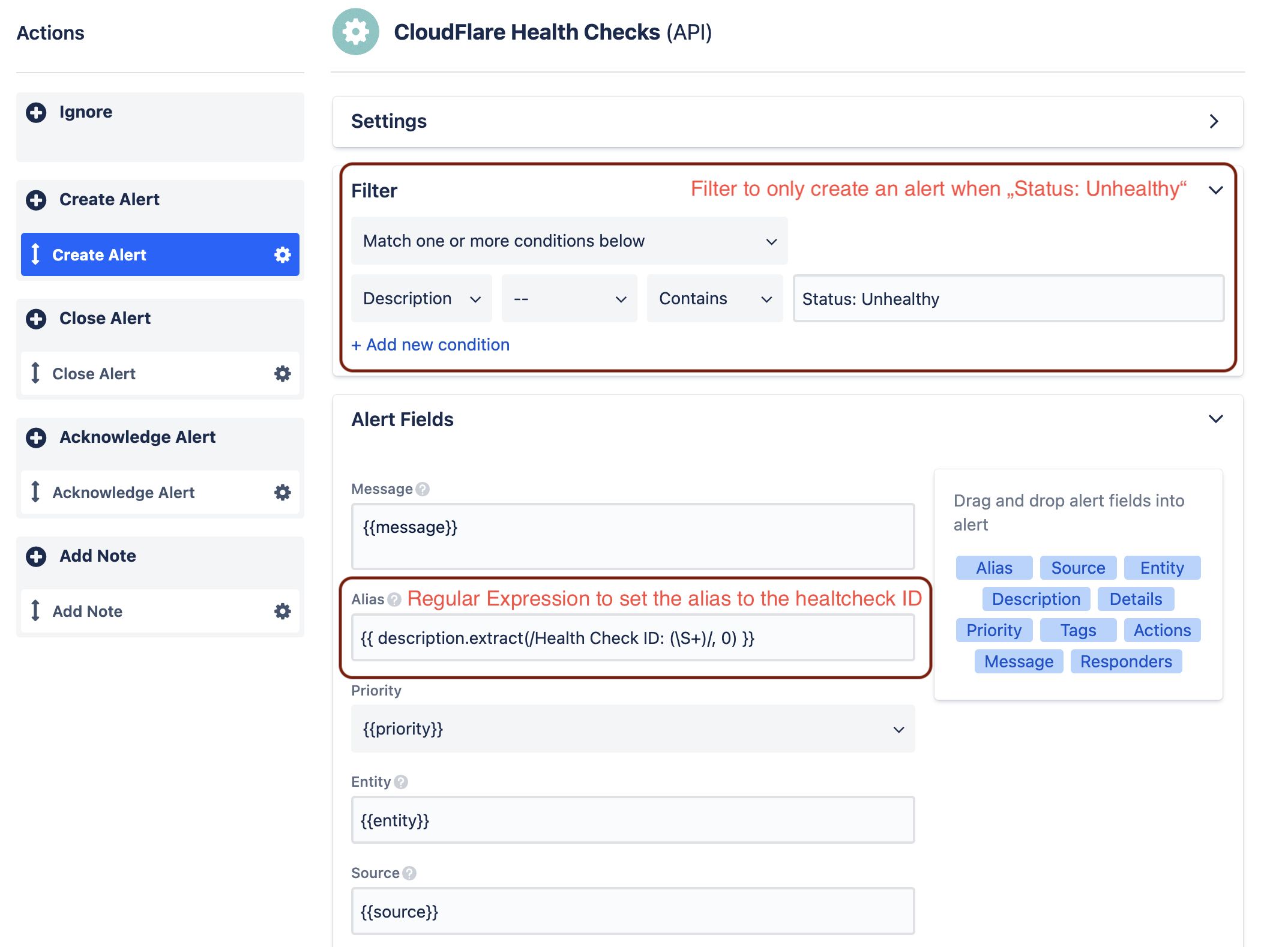Click the {{entity}} input field
This screenshot has height=947, width=1288.
click(x=633, y=820)
